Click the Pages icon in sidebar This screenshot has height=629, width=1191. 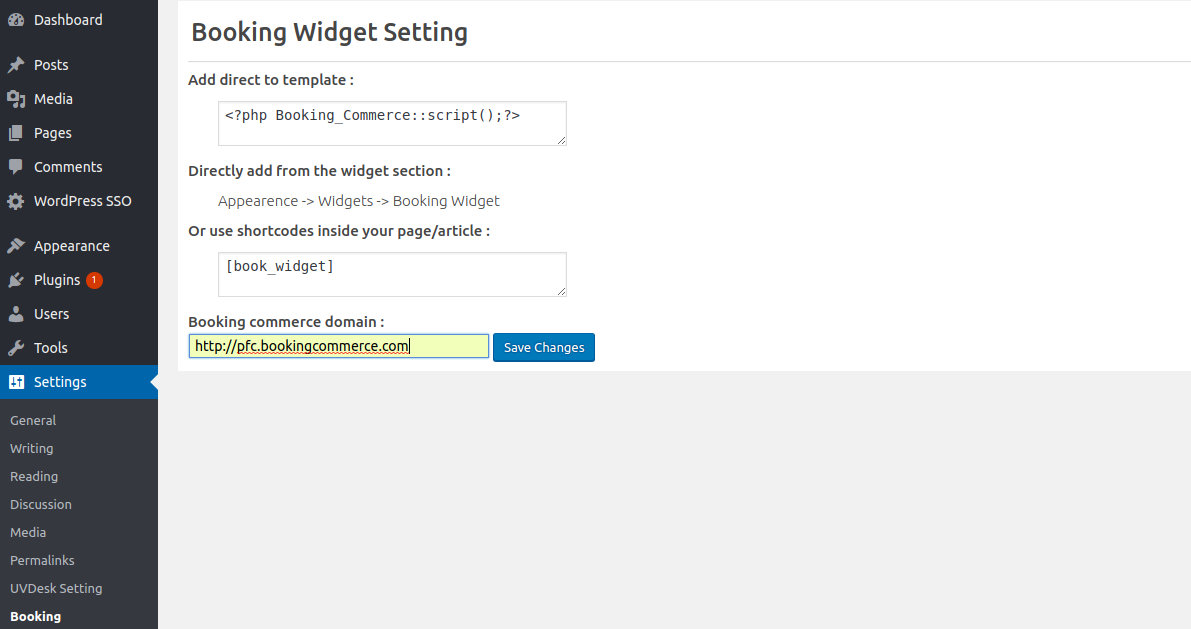[16, 133]
